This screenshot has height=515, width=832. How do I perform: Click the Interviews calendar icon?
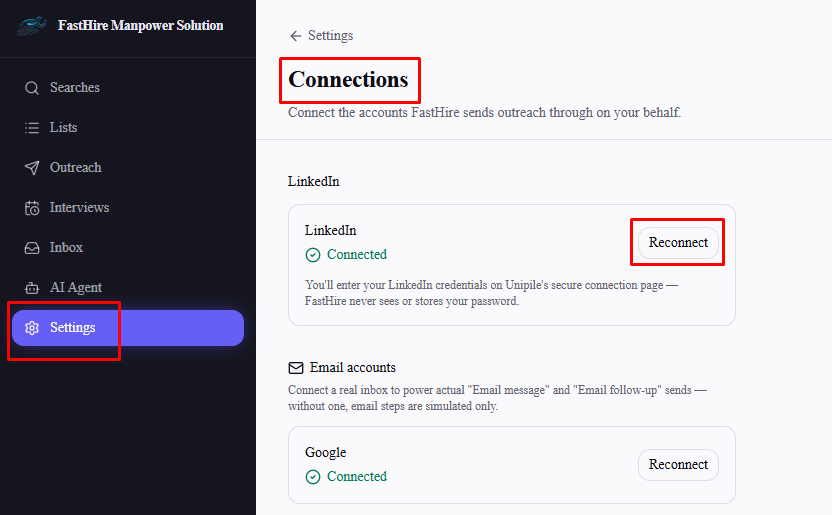(32, 208)
